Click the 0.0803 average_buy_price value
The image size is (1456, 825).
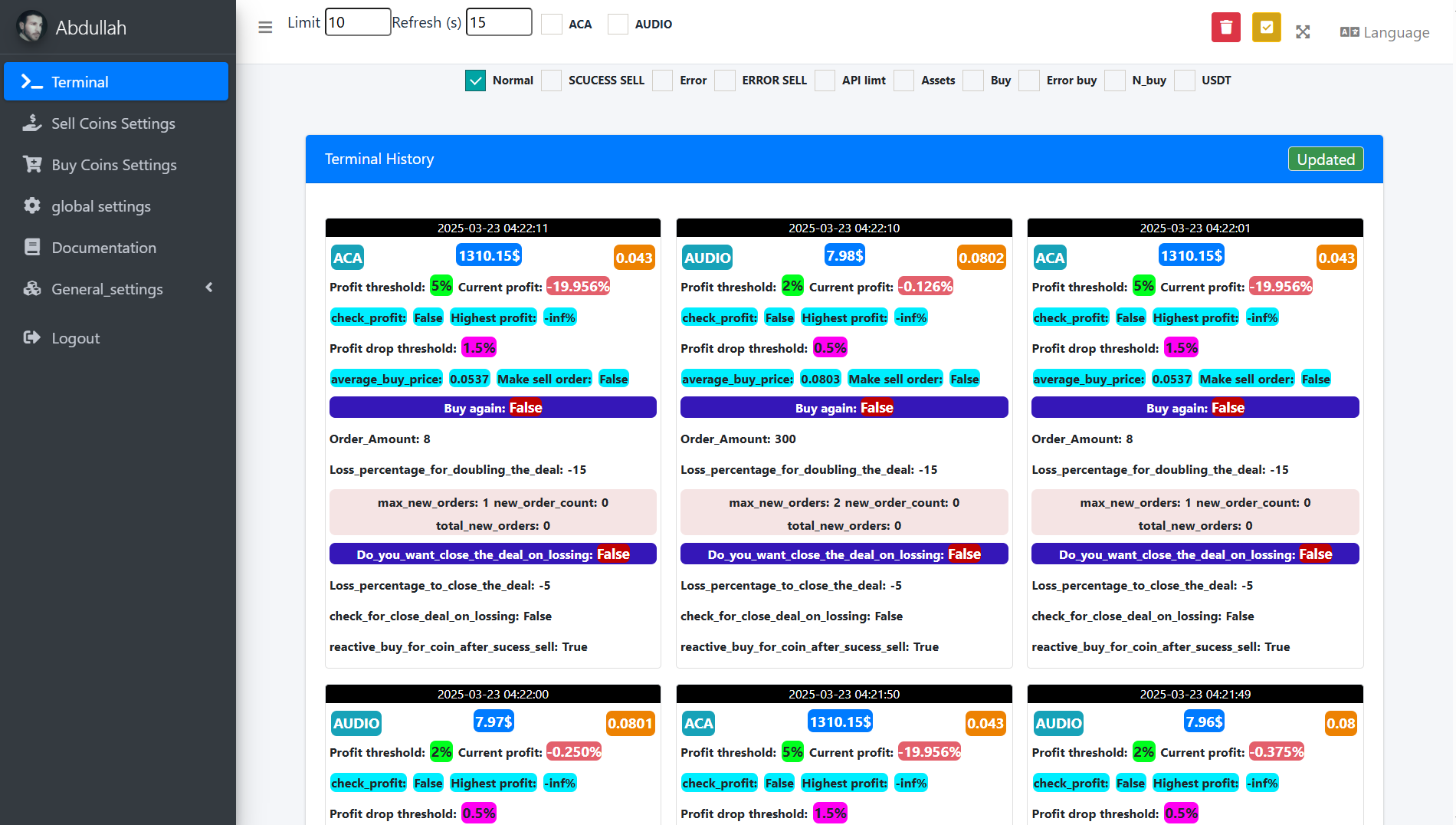(x=820, y=379)
